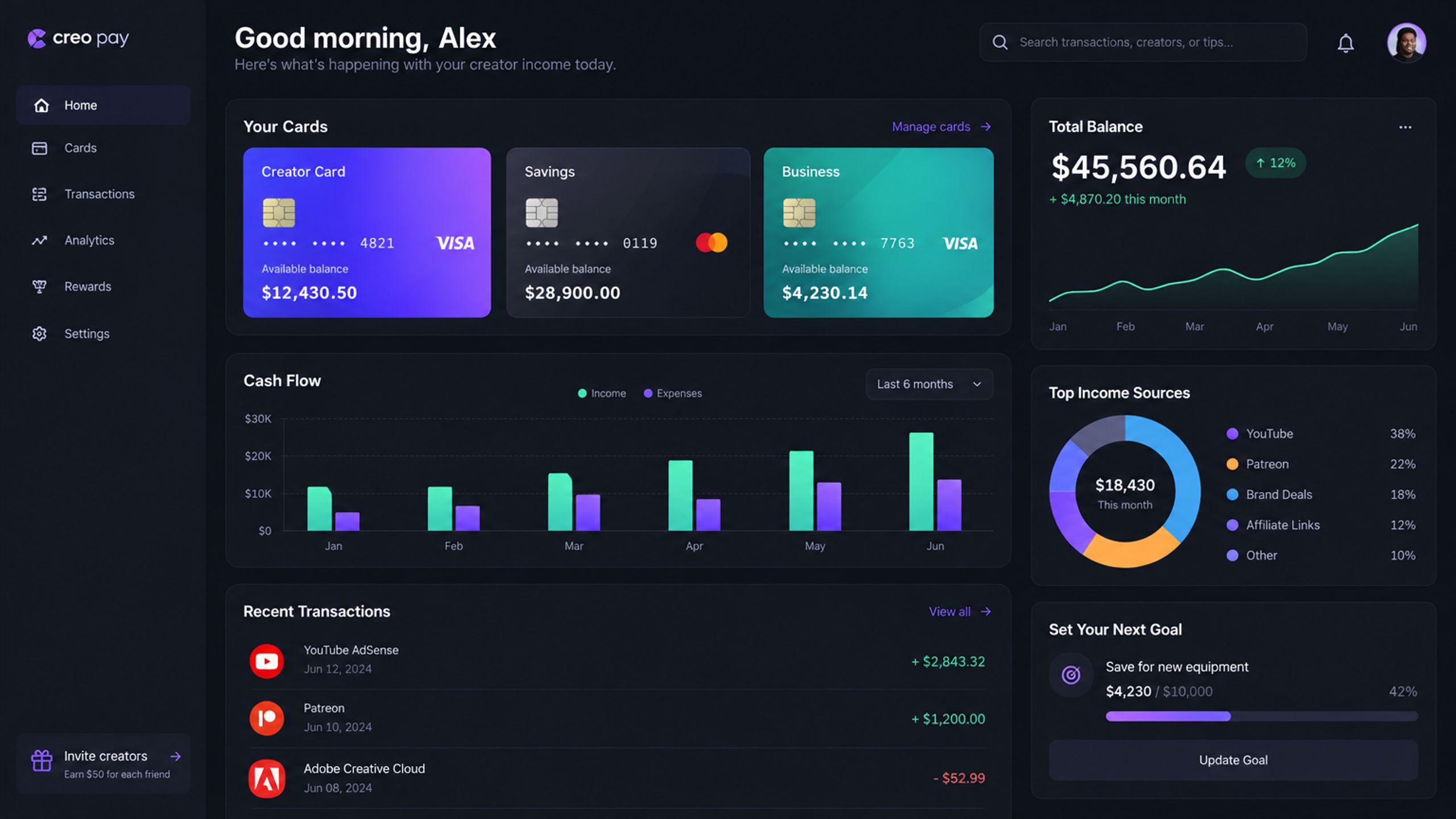Click the YouTube 38% income source
1456x819 pixels.
tap(1321, 434)
